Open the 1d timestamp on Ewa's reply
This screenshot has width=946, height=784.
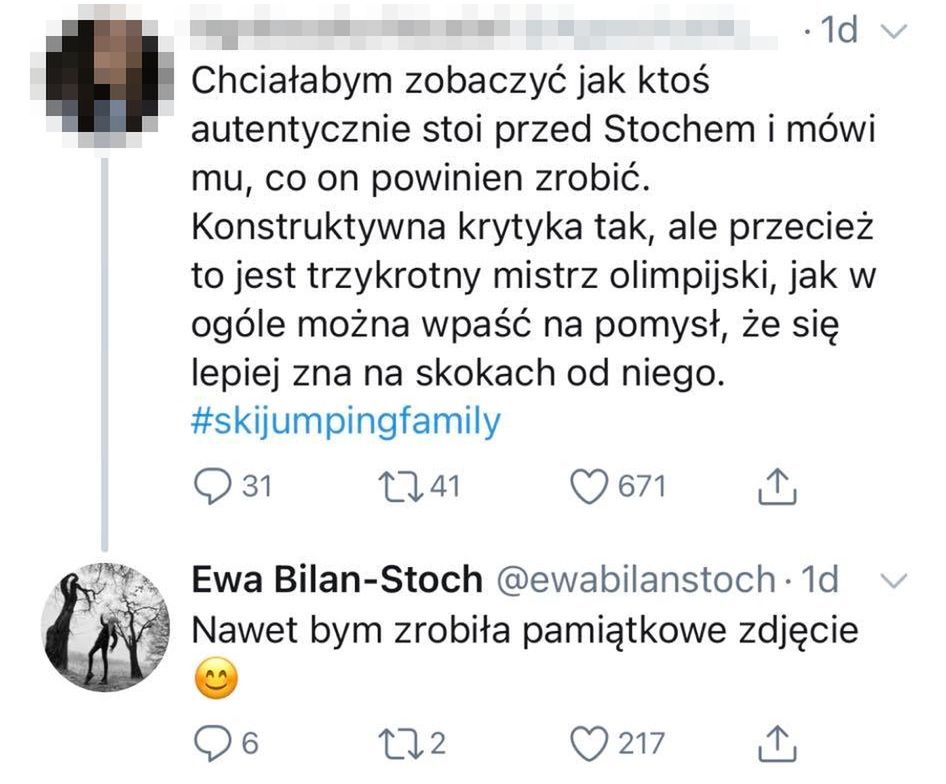tap(820, 579)
